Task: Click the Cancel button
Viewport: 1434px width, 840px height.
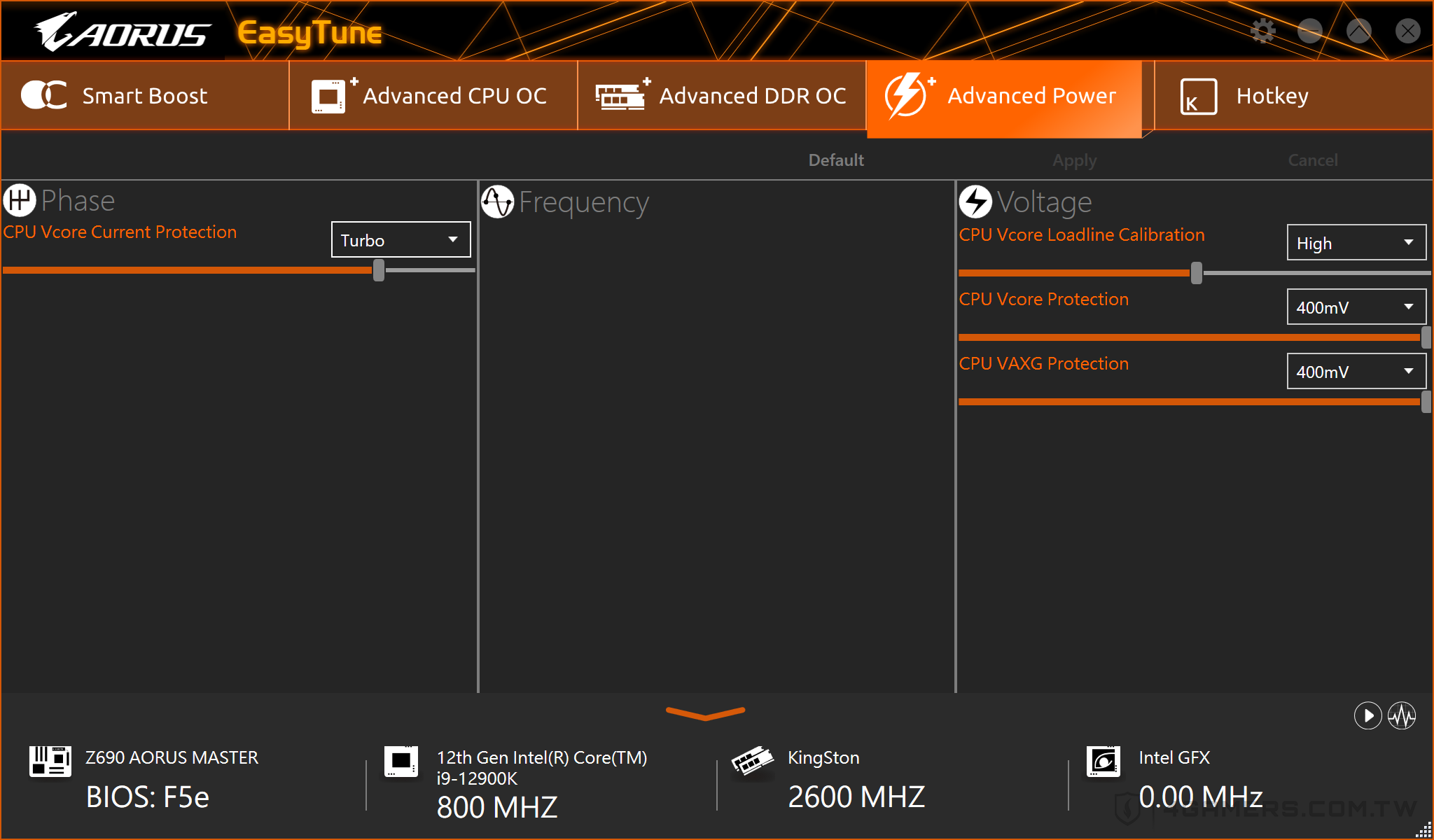Action: 1310,158
